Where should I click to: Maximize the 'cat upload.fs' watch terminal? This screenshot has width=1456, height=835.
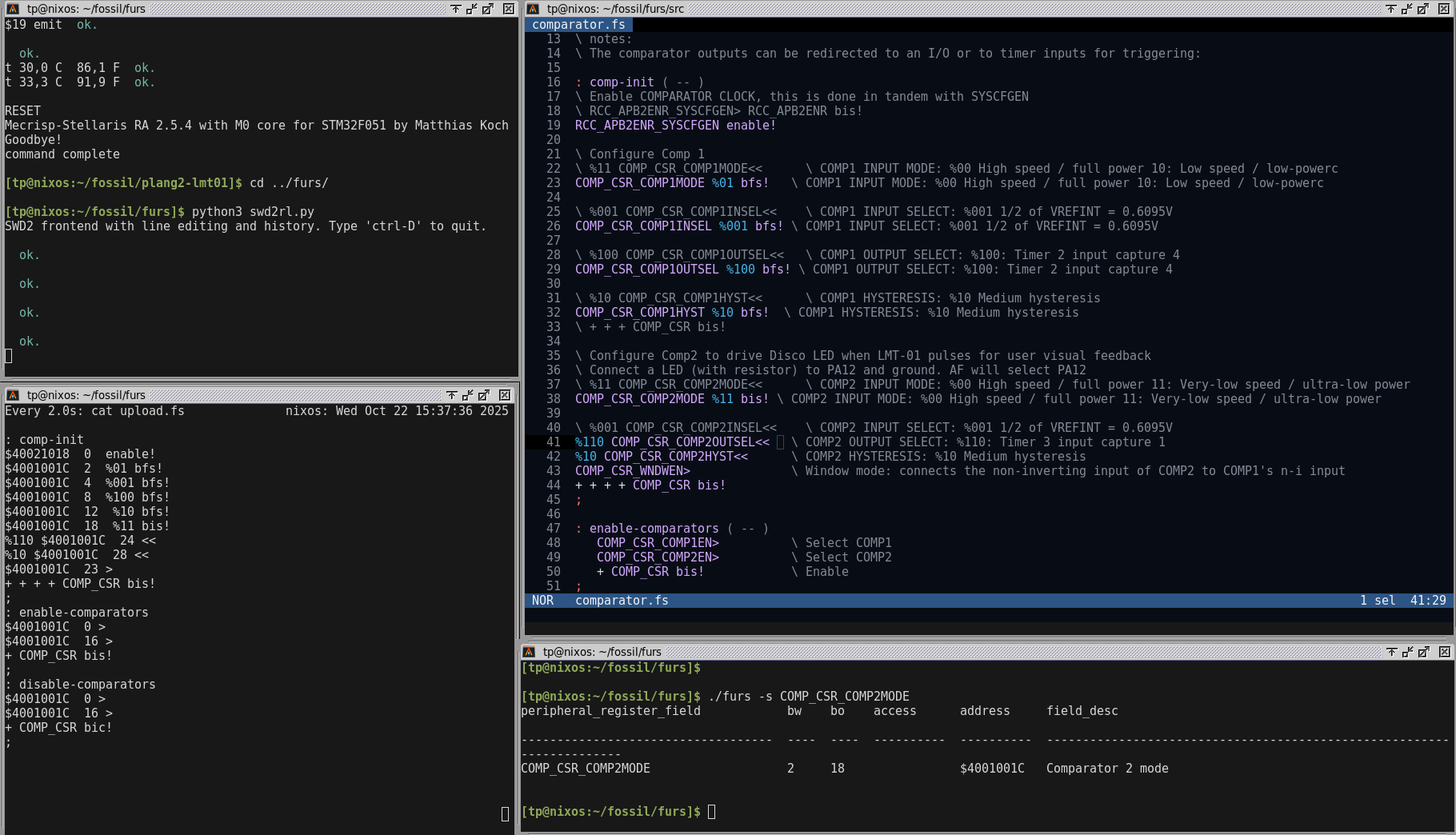point(484,395)
